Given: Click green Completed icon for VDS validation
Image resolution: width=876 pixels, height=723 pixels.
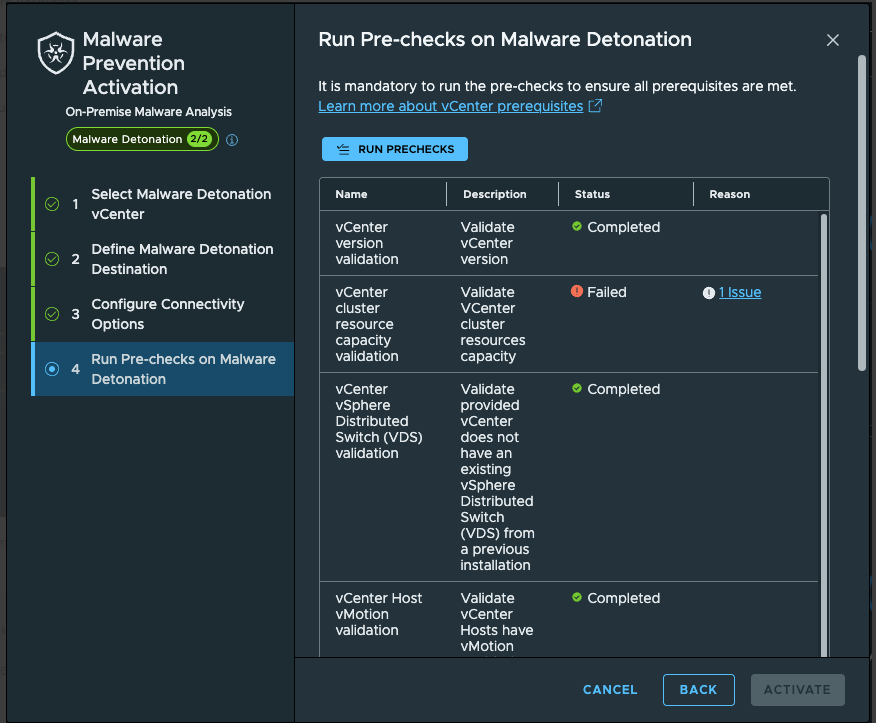Looking at the screenshot, I should click(577, 388).
